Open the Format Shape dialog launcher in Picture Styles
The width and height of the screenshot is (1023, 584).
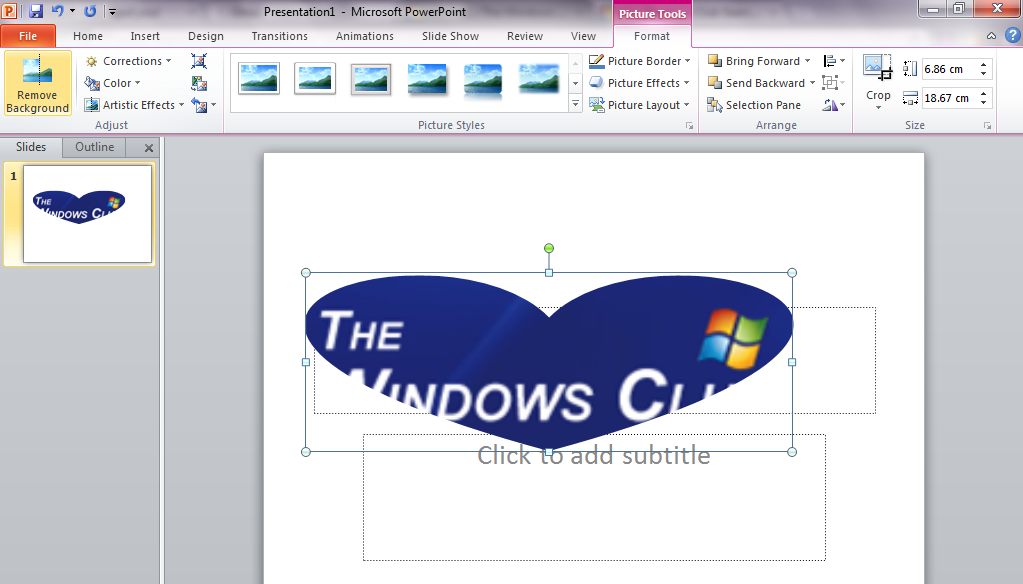690,126
